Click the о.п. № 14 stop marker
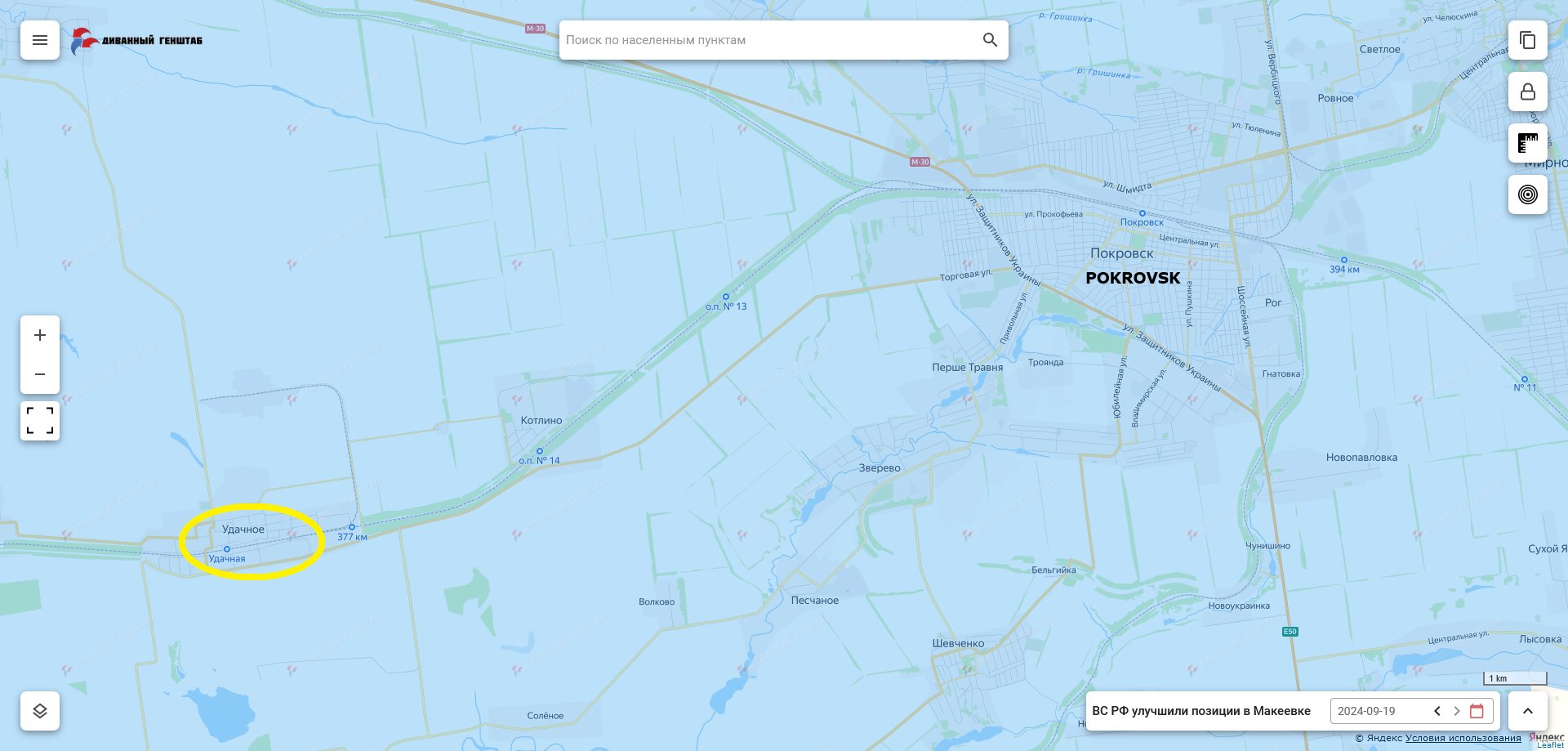 [x=539, y=451]
